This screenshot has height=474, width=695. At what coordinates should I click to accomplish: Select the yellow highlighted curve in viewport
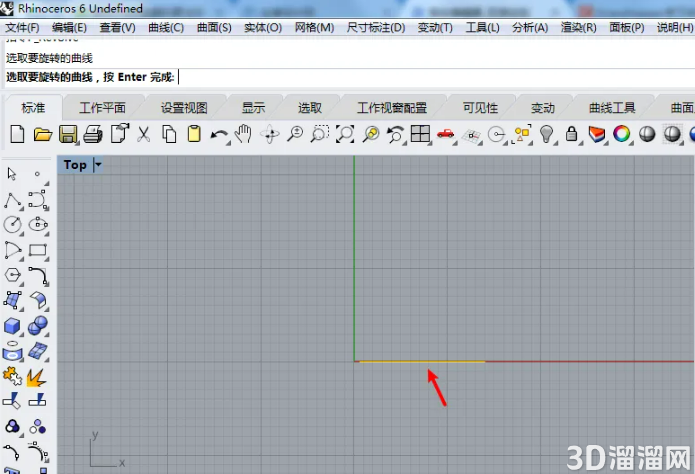click(x=422, y=361)
